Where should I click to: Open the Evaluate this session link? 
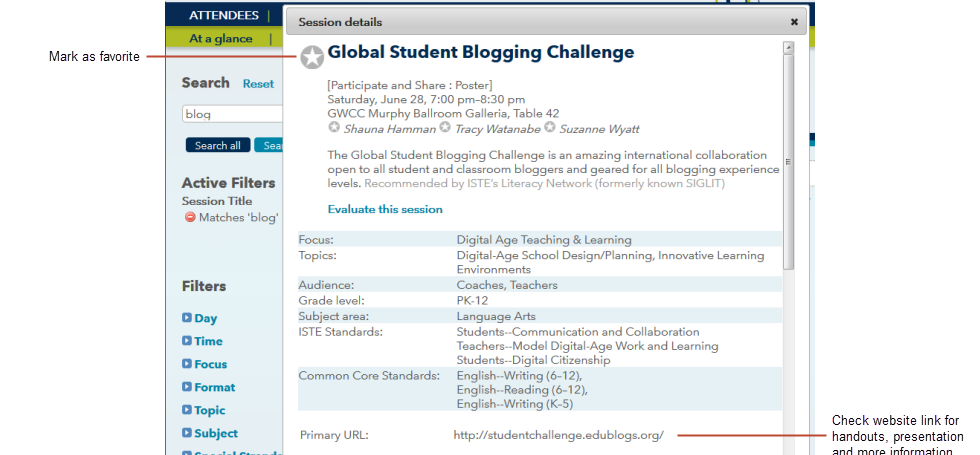385,209
